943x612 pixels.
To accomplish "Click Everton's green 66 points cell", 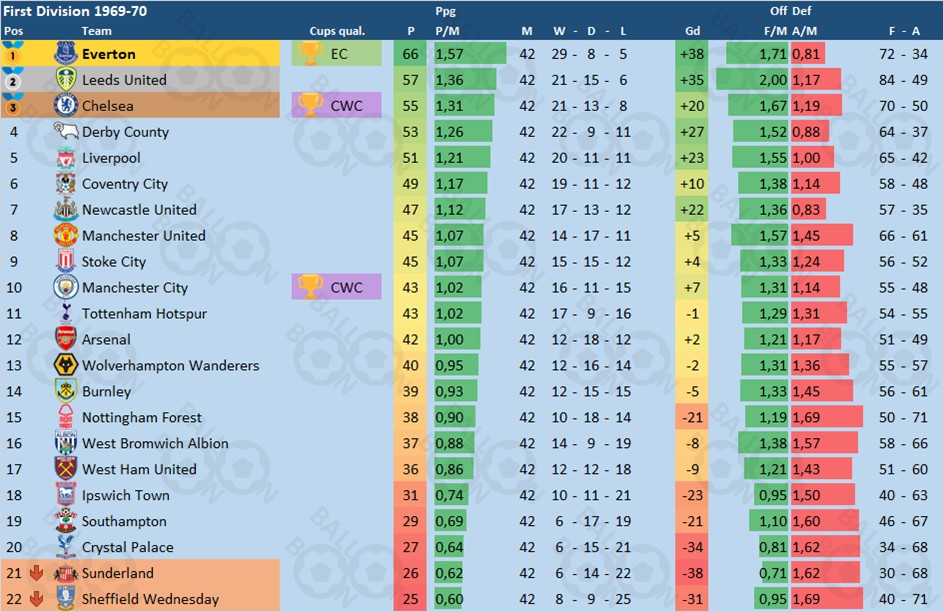I will pos(410,54).
